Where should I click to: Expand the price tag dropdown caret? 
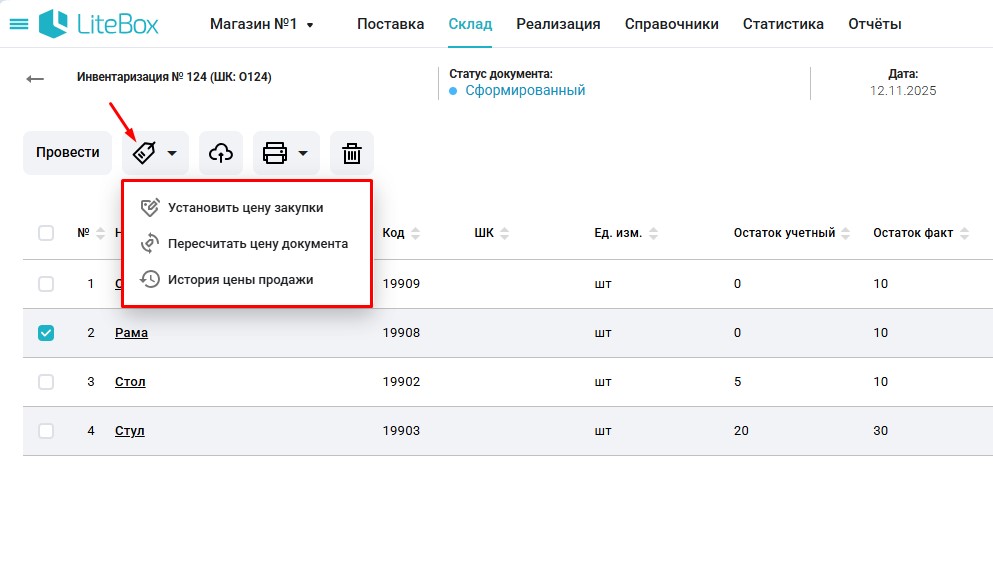tap(172, 153)
